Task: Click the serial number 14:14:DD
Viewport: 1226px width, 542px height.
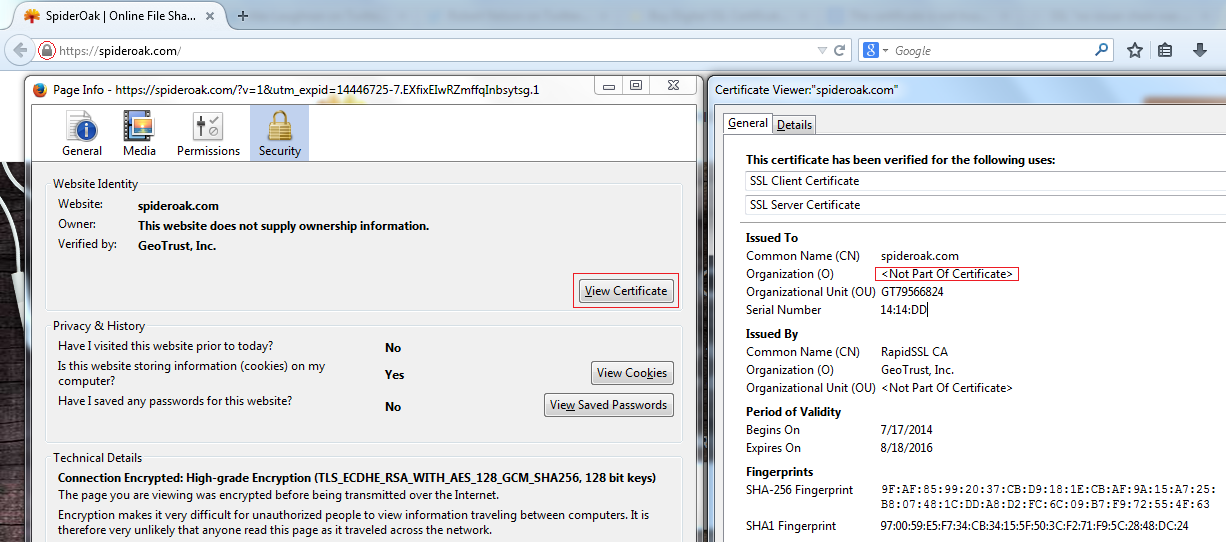Action: pos(904,310)
